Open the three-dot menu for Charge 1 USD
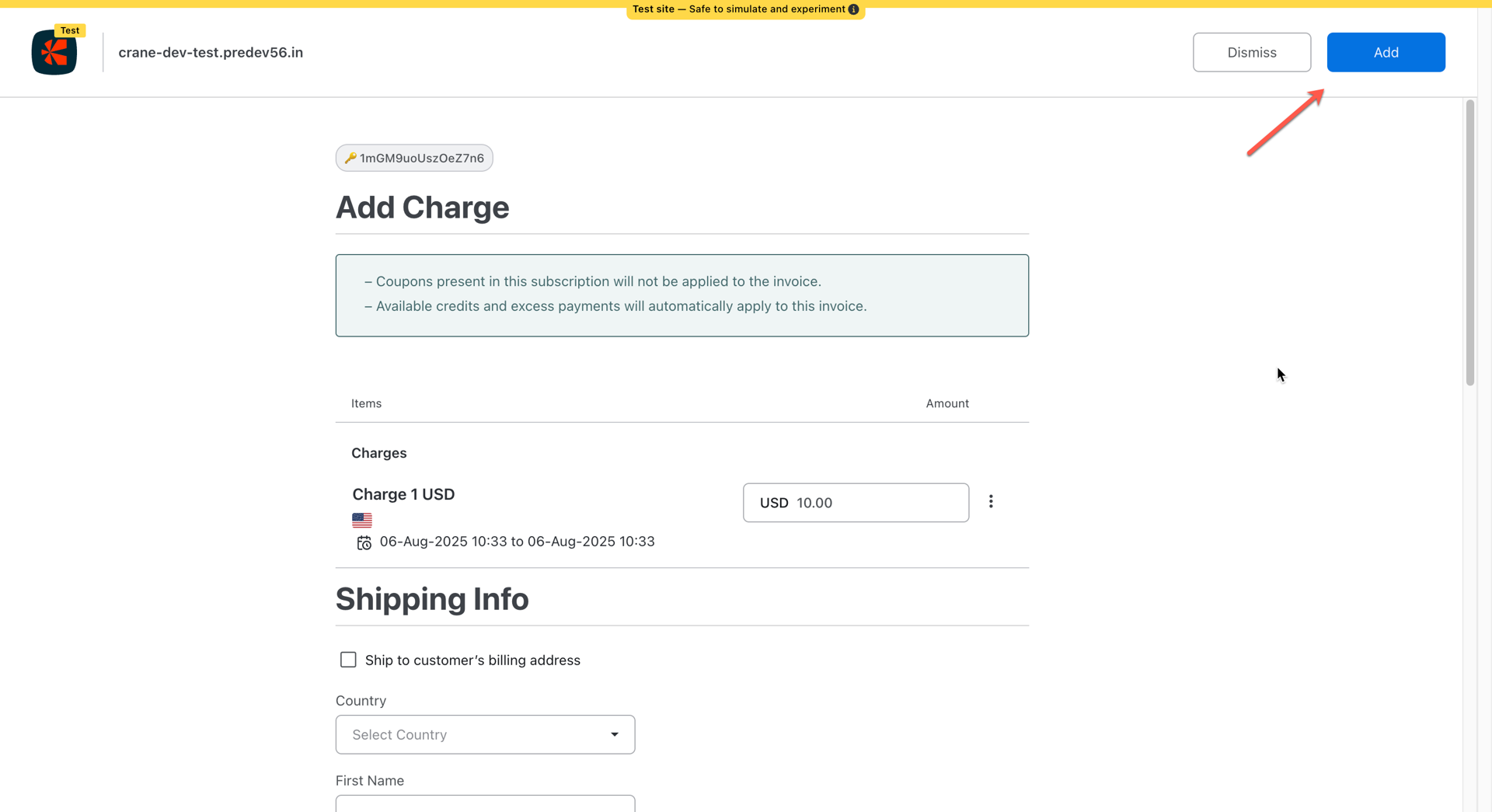Viewport: 1492px width, 812px height. point(991,502)
